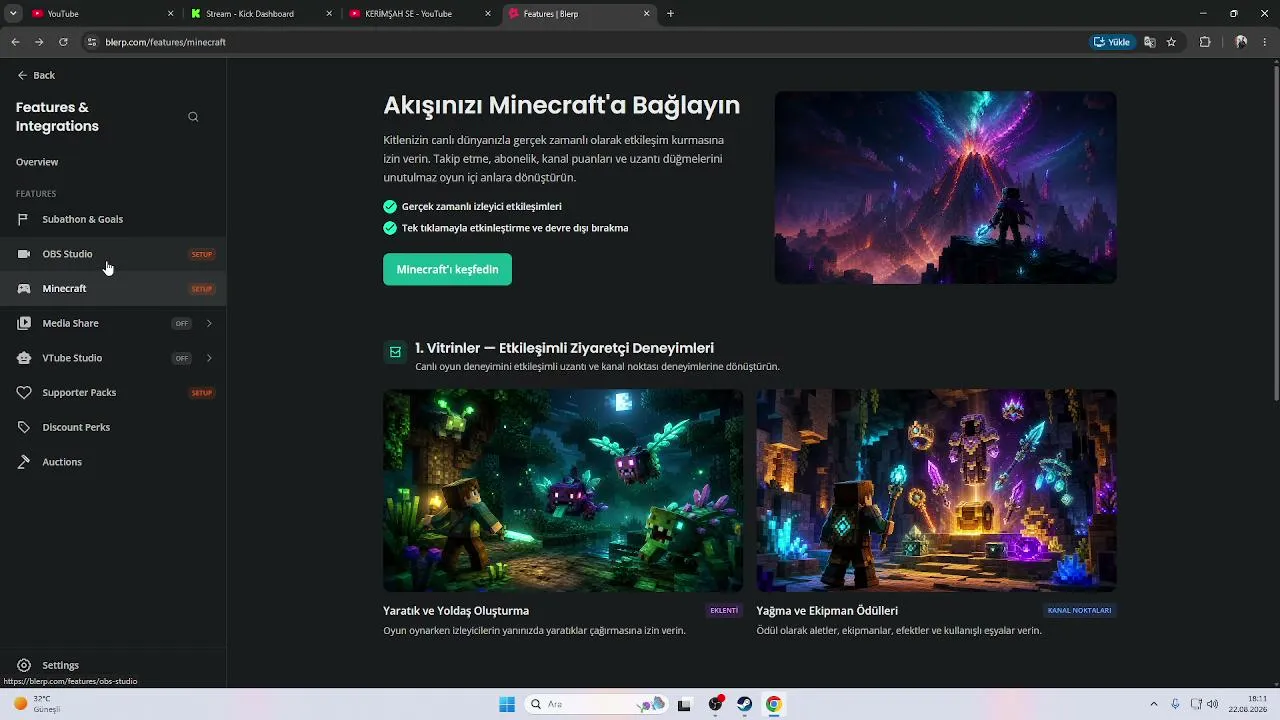This screenshot has height=720, width=1280.
Task: Click the Back arrow icon in sidebar
Action: (x=22, y=75)
